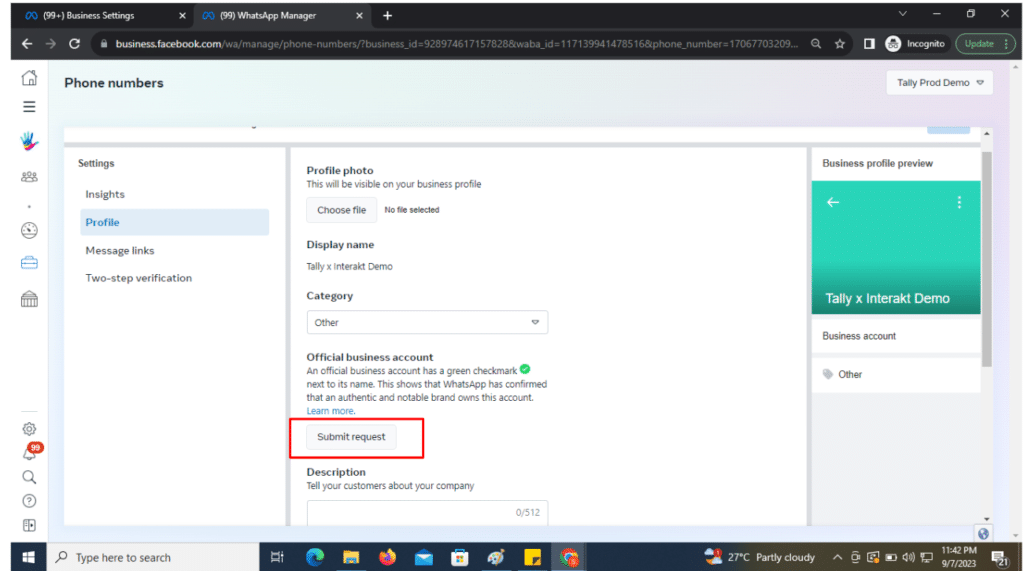This screenshot has width=1024, height=571.
Task: Open File Explorer from taskbar
Action: point(351,557)
